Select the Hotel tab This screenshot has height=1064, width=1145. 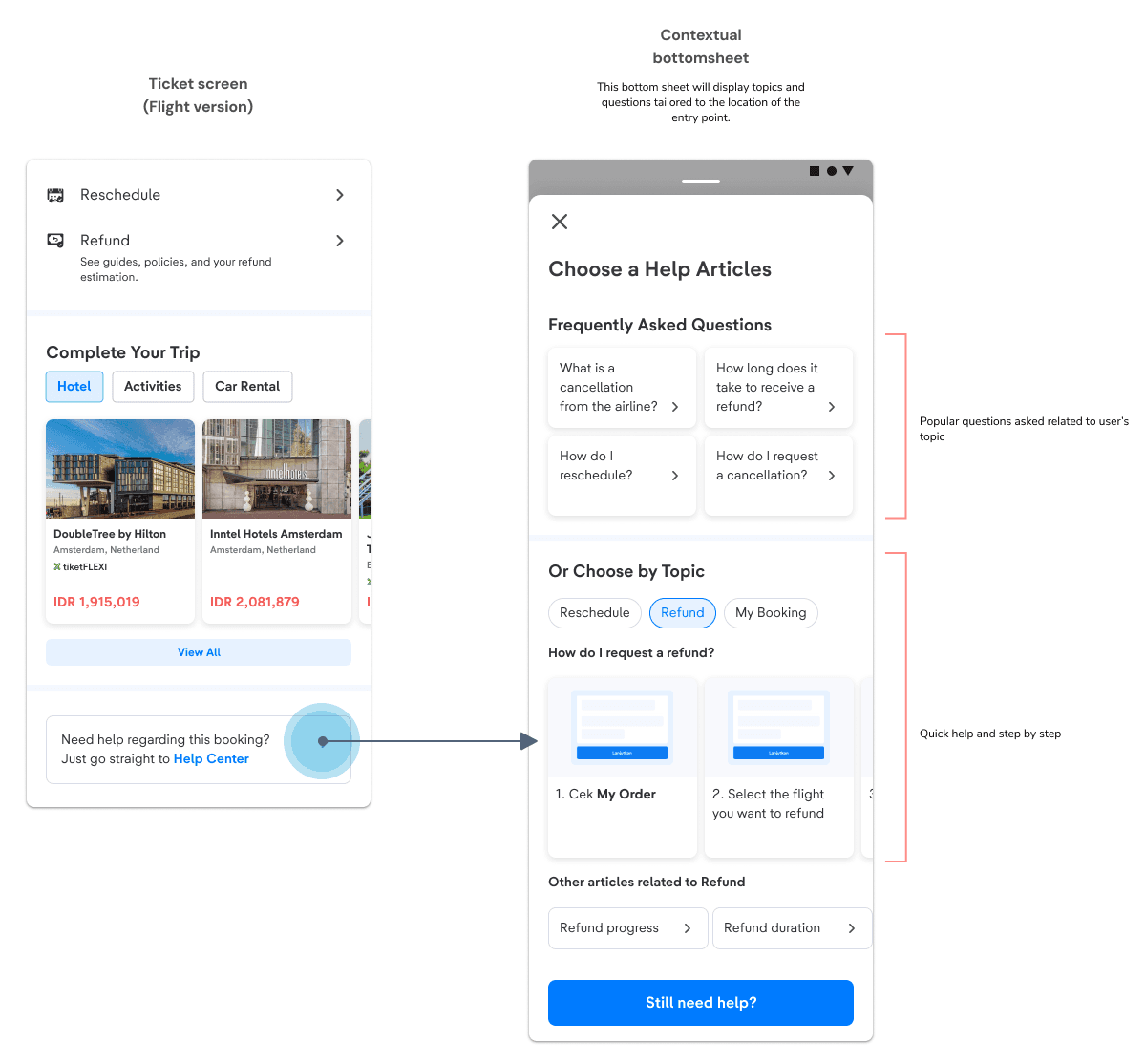[74, 386]
